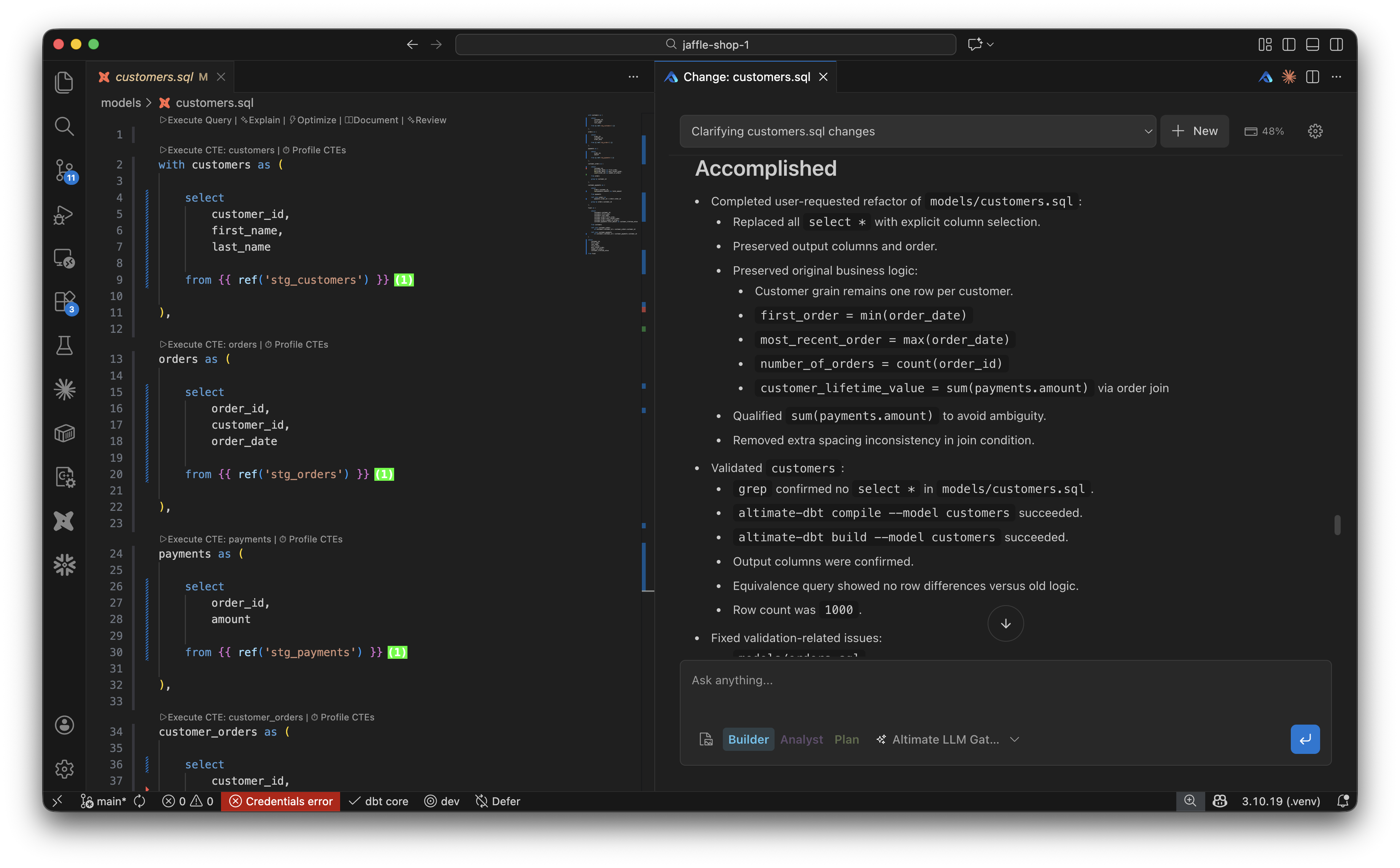This screenshot has height=868, width=1400.
Task: Switch to Analyst mode
Action: point(801,739)
